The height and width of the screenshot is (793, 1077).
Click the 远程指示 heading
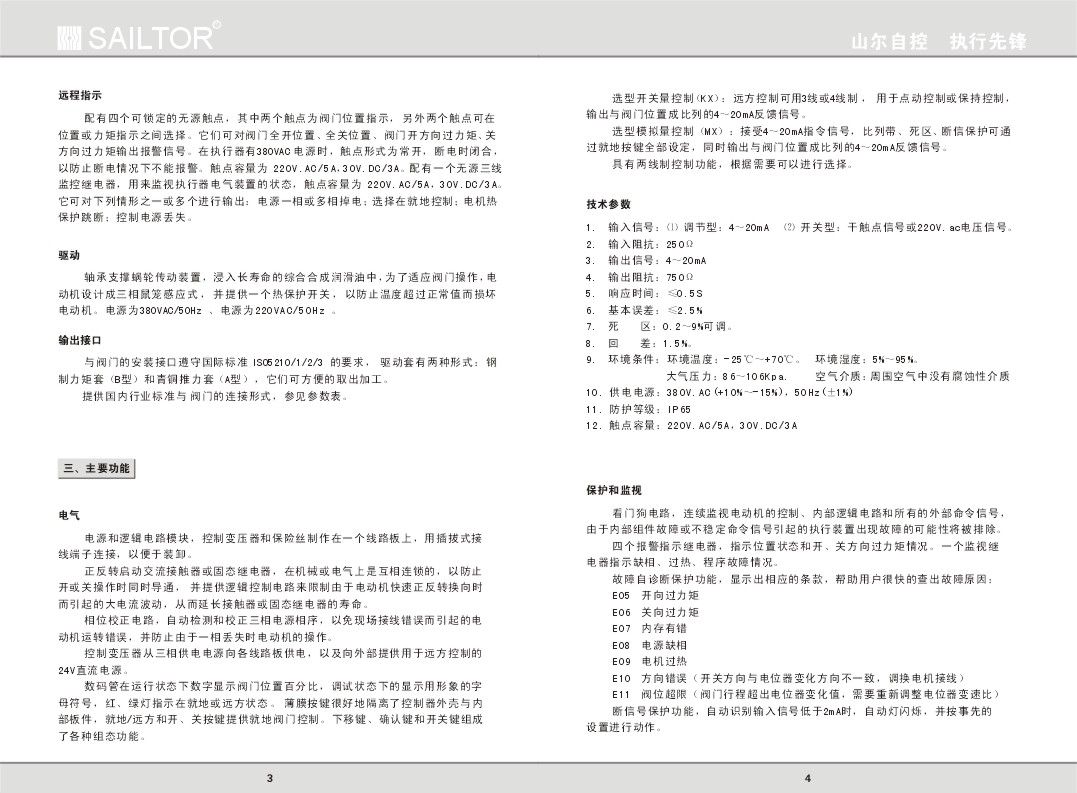(x=80, y=95)
